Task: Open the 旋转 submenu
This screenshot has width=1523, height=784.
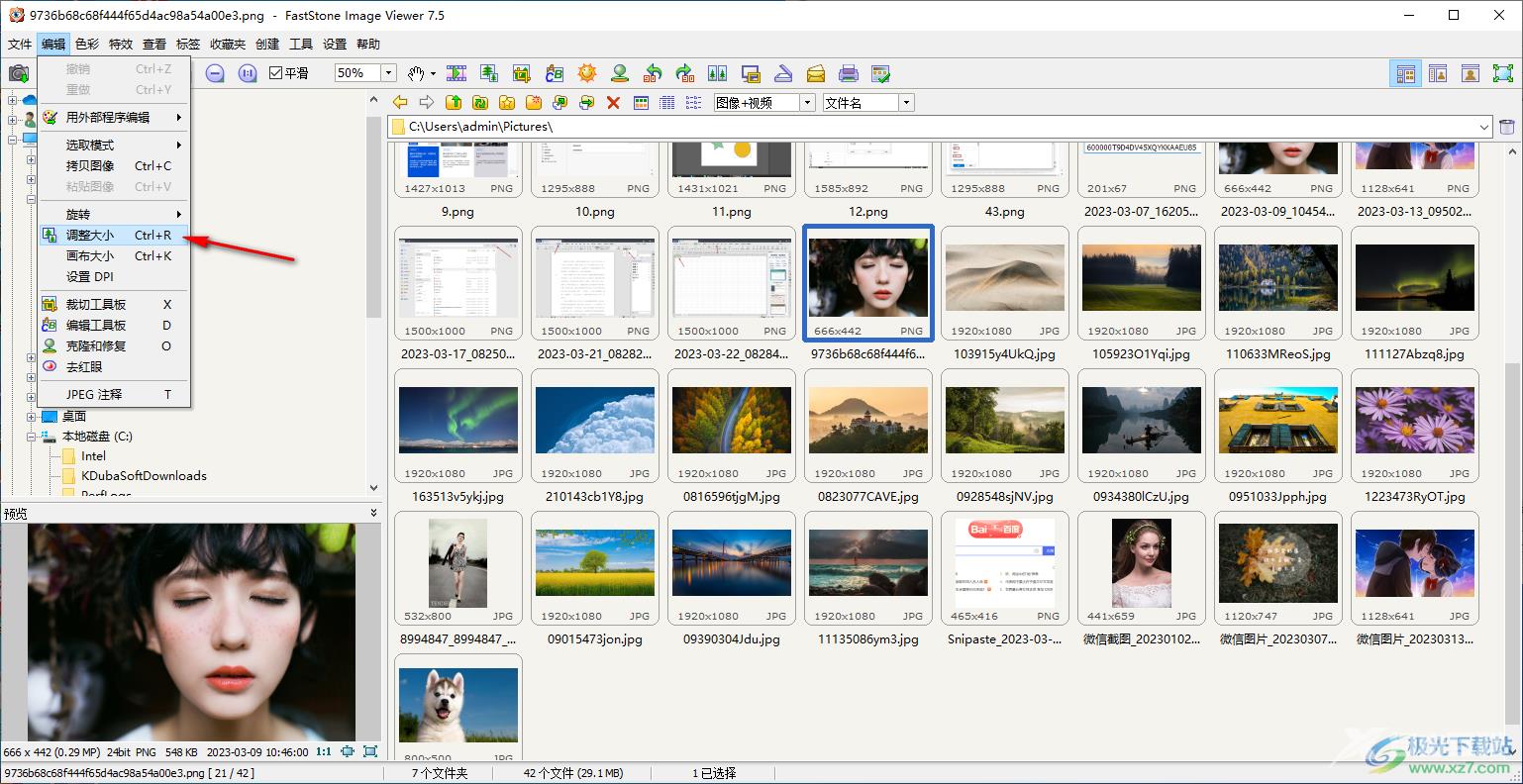Action: point(114,215)
